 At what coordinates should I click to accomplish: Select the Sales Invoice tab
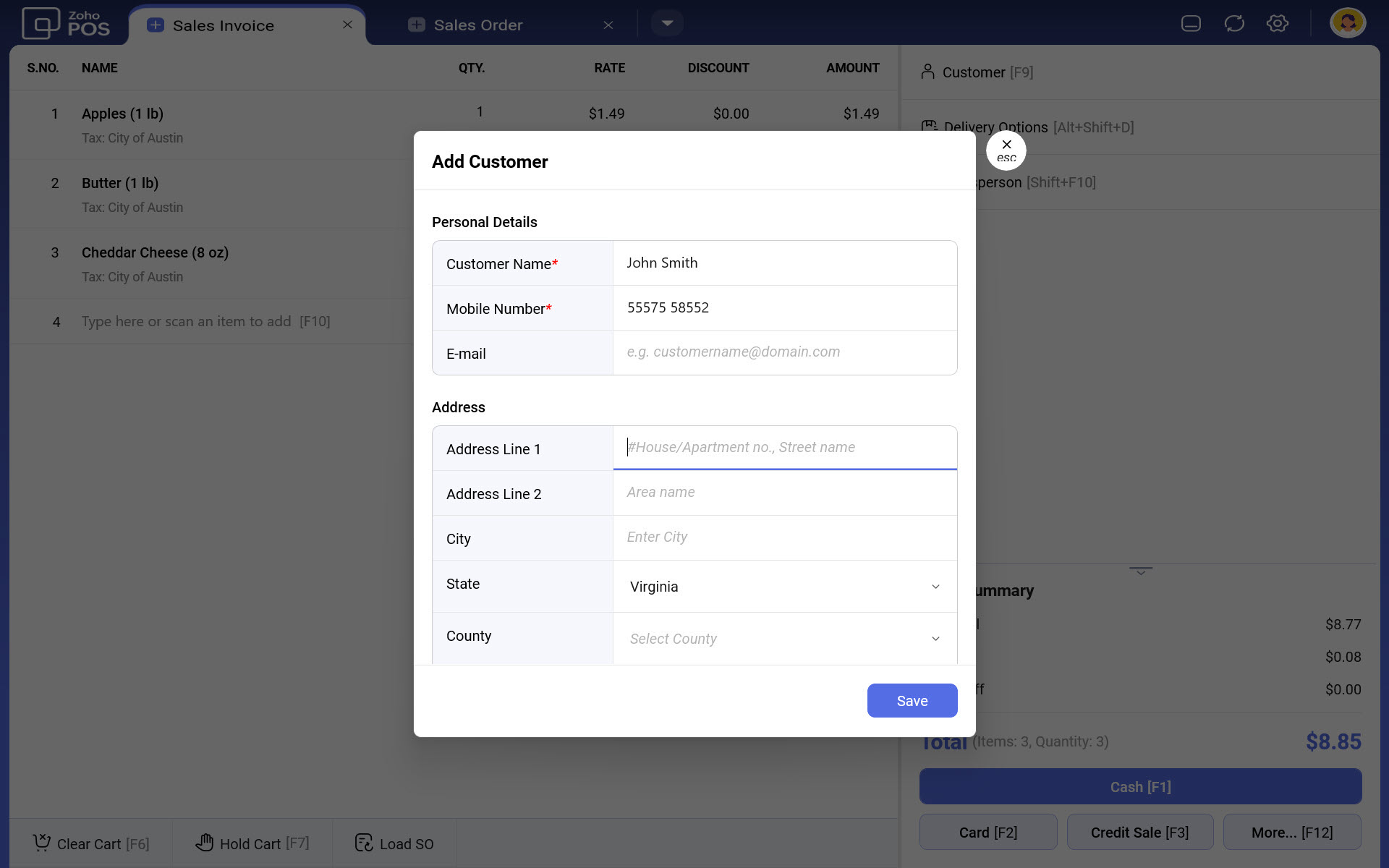pyautogui.click(x=223, y=26)
